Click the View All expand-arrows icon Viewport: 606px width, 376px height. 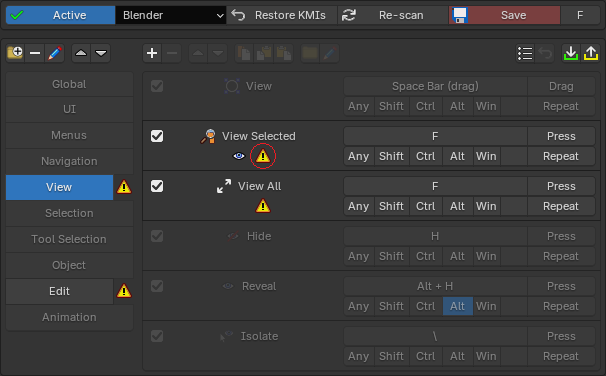[x=224, y=186]
